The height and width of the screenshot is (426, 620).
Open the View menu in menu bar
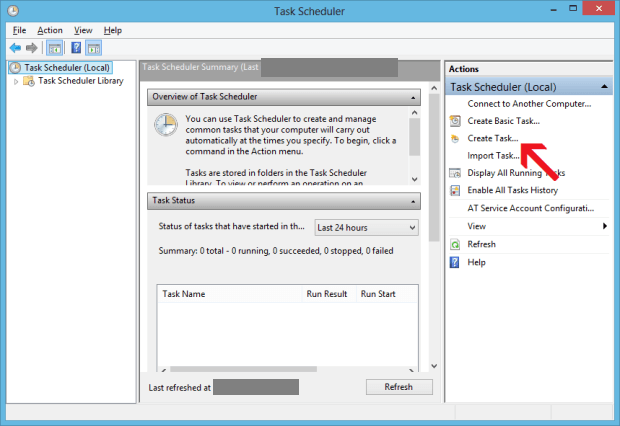tap(83, 30)
